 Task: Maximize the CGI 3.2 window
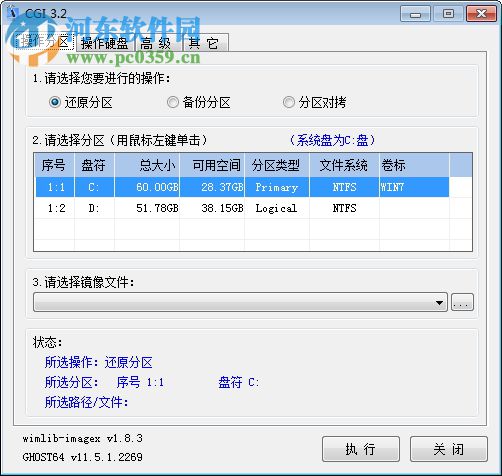pyautogui.click(x=448, y=14)
